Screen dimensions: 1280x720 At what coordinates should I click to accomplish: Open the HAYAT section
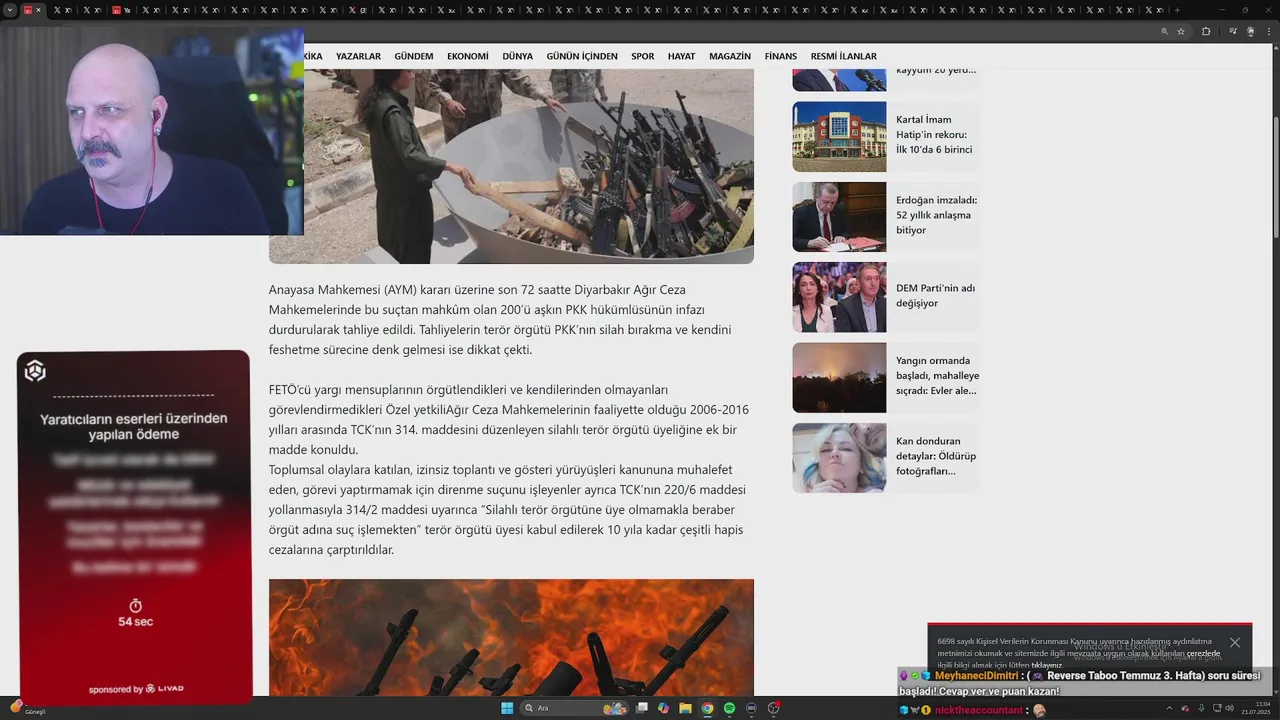[x=682, y=56]
